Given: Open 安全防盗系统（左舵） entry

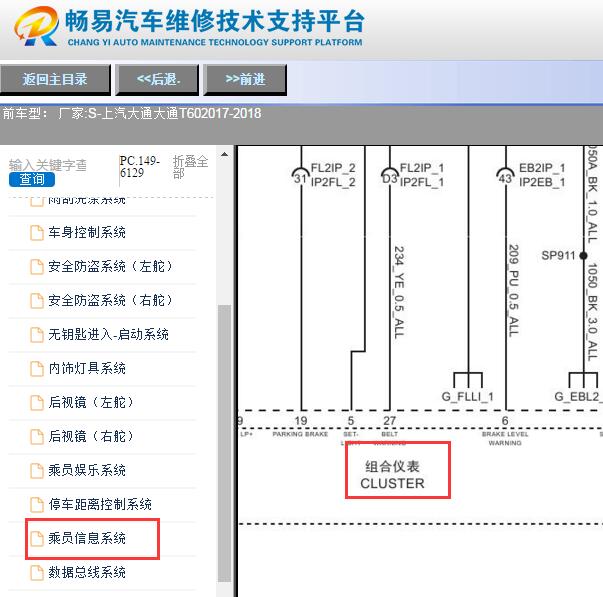Looking at the screenshot, I should coord(110,266).
